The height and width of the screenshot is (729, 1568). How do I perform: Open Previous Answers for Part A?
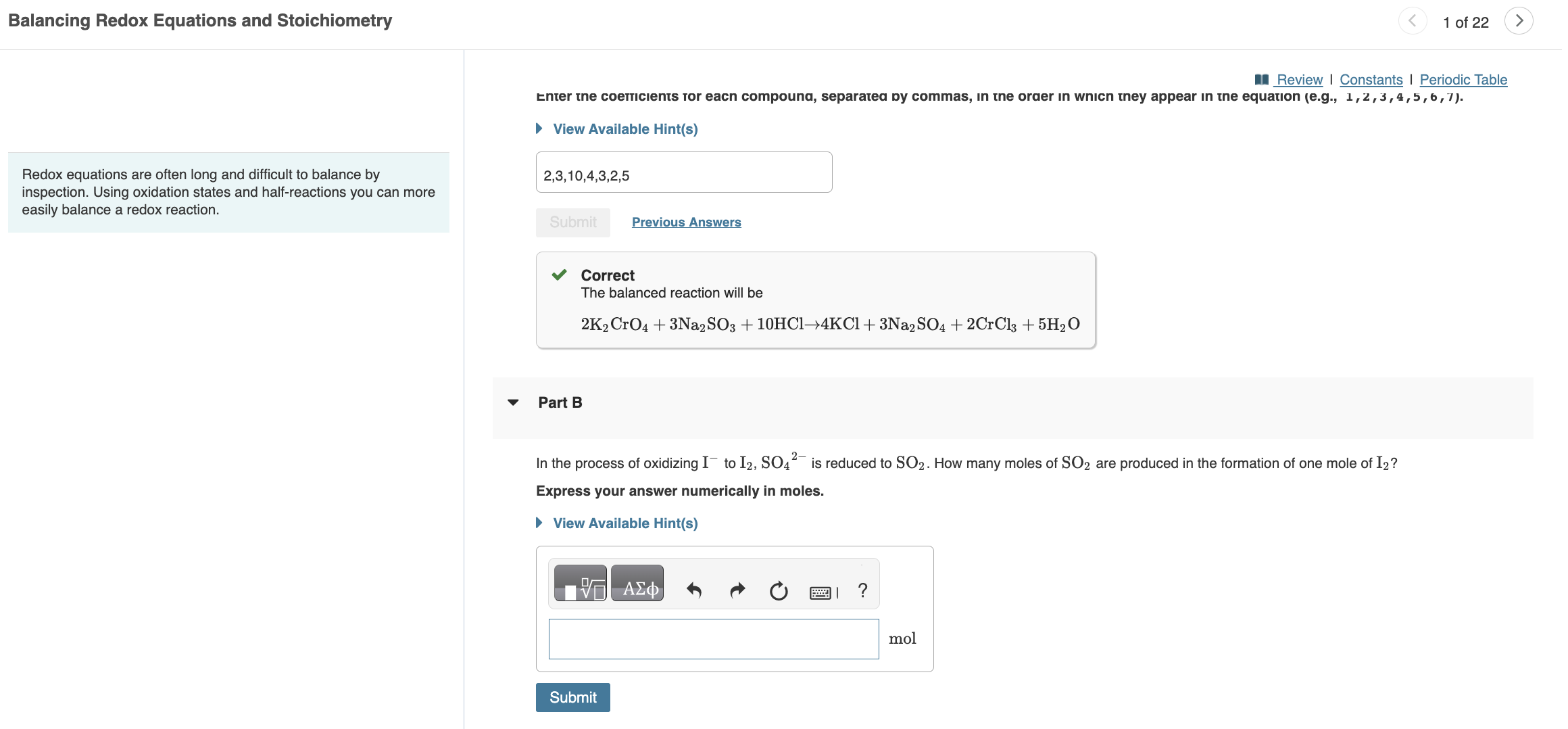click(686, 222)
